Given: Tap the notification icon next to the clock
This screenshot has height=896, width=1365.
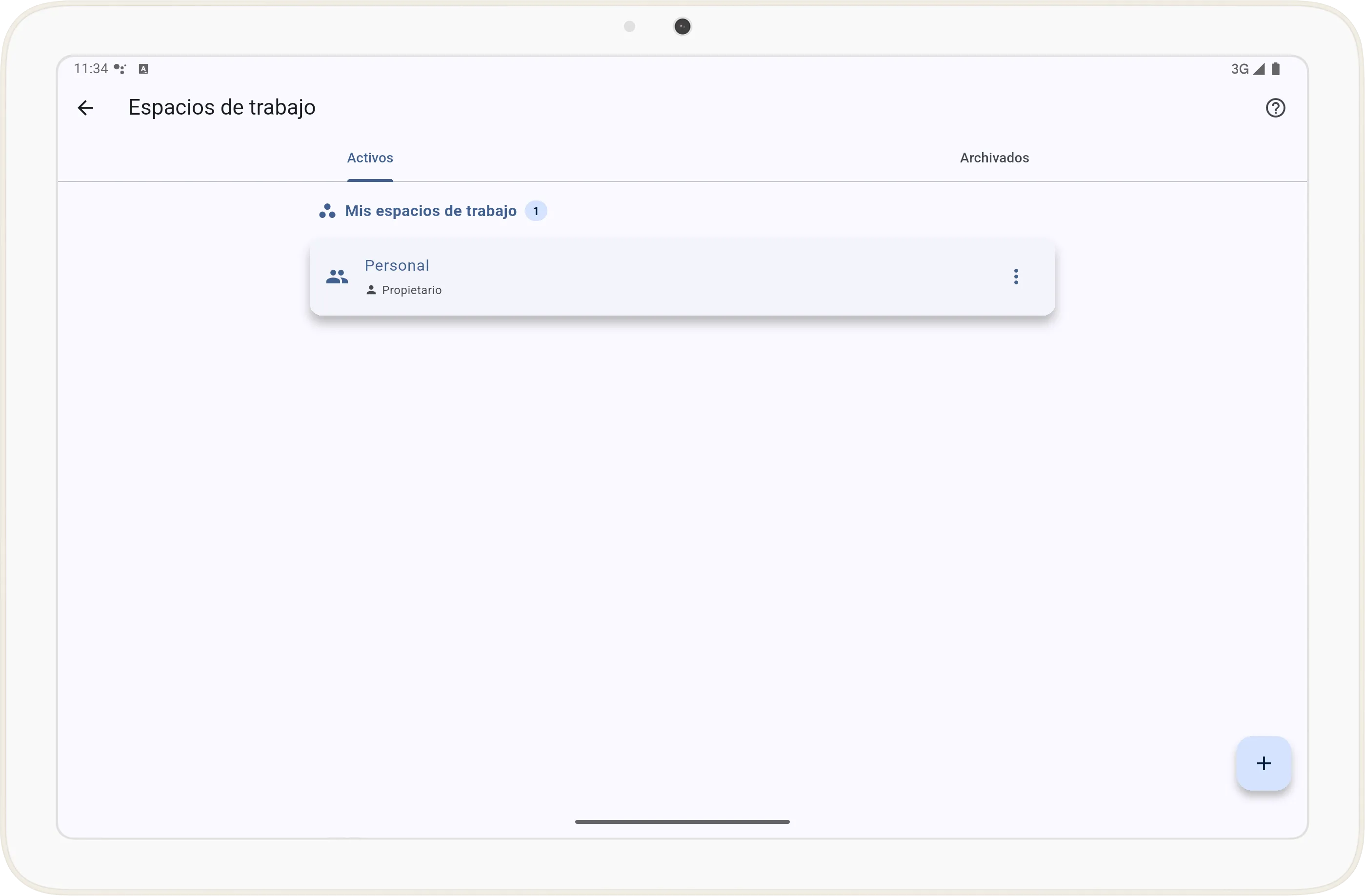Looking at the screenshot, I should coord(120,68).
